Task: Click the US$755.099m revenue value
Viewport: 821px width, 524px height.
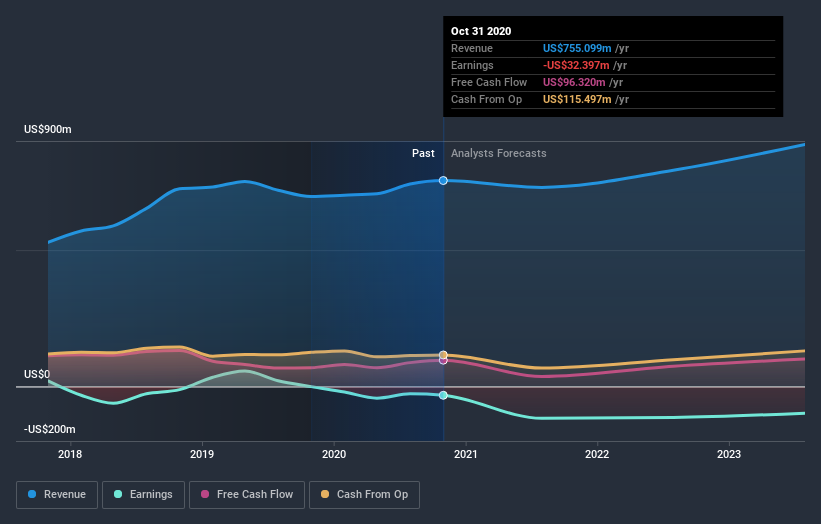Action: [x=577, y=48]
